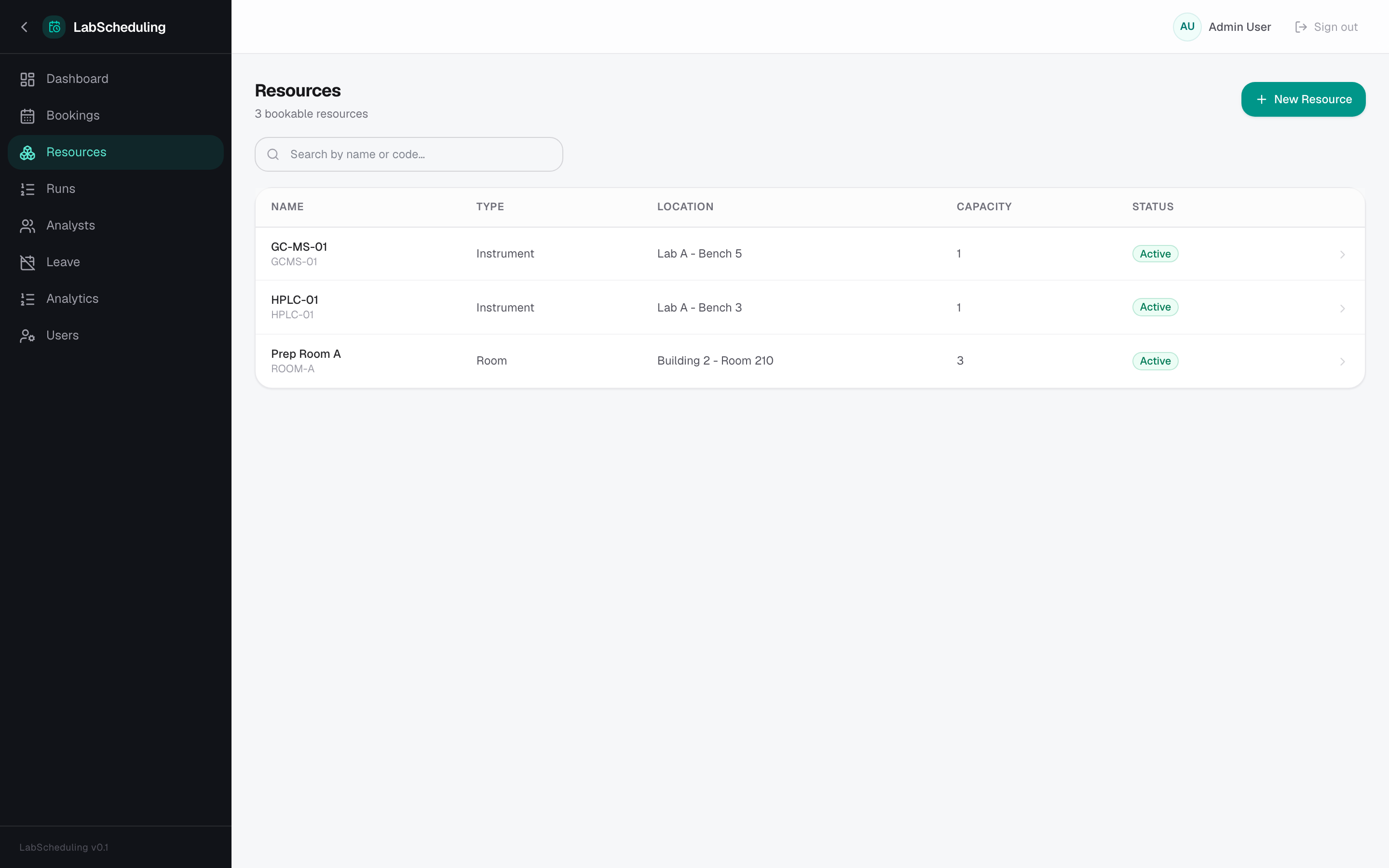Click plus icon on New Resource

point(1262,99)
